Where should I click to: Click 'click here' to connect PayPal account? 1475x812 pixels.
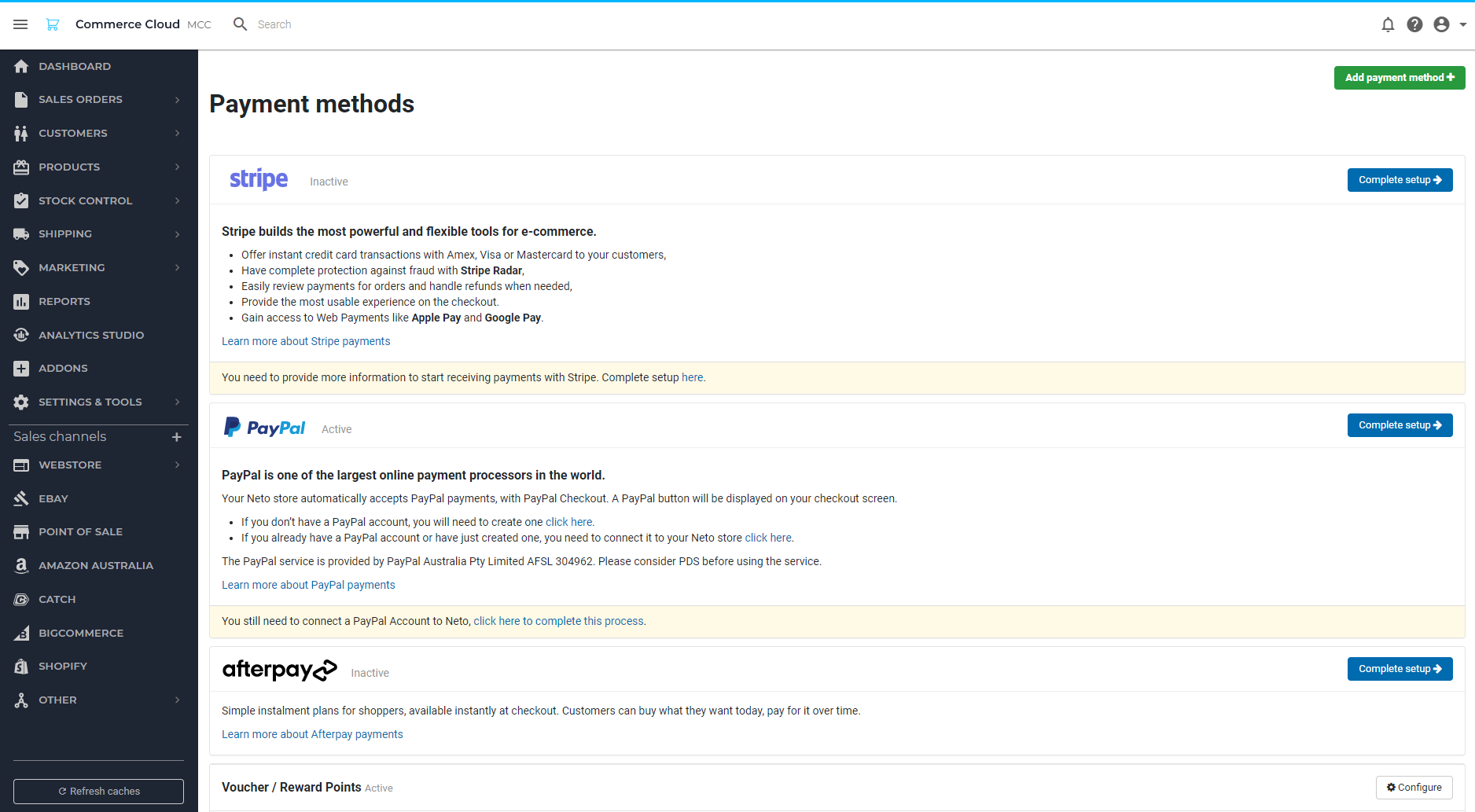[768, 538]
